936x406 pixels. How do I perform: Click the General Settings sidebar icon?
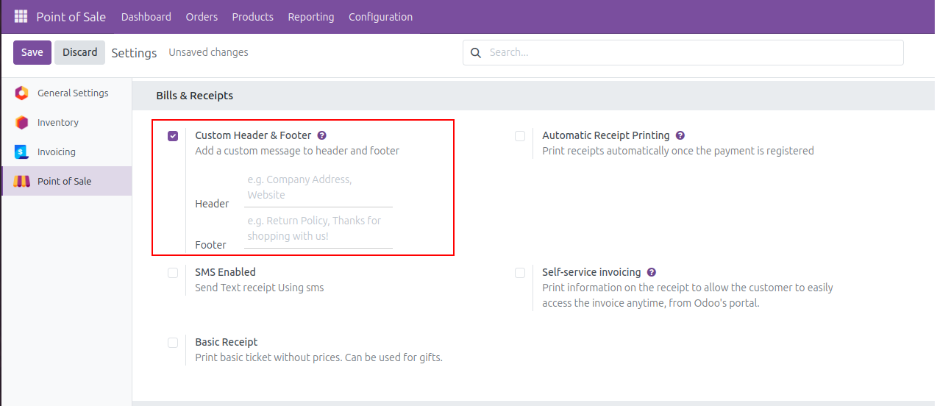tap(22, 93)
